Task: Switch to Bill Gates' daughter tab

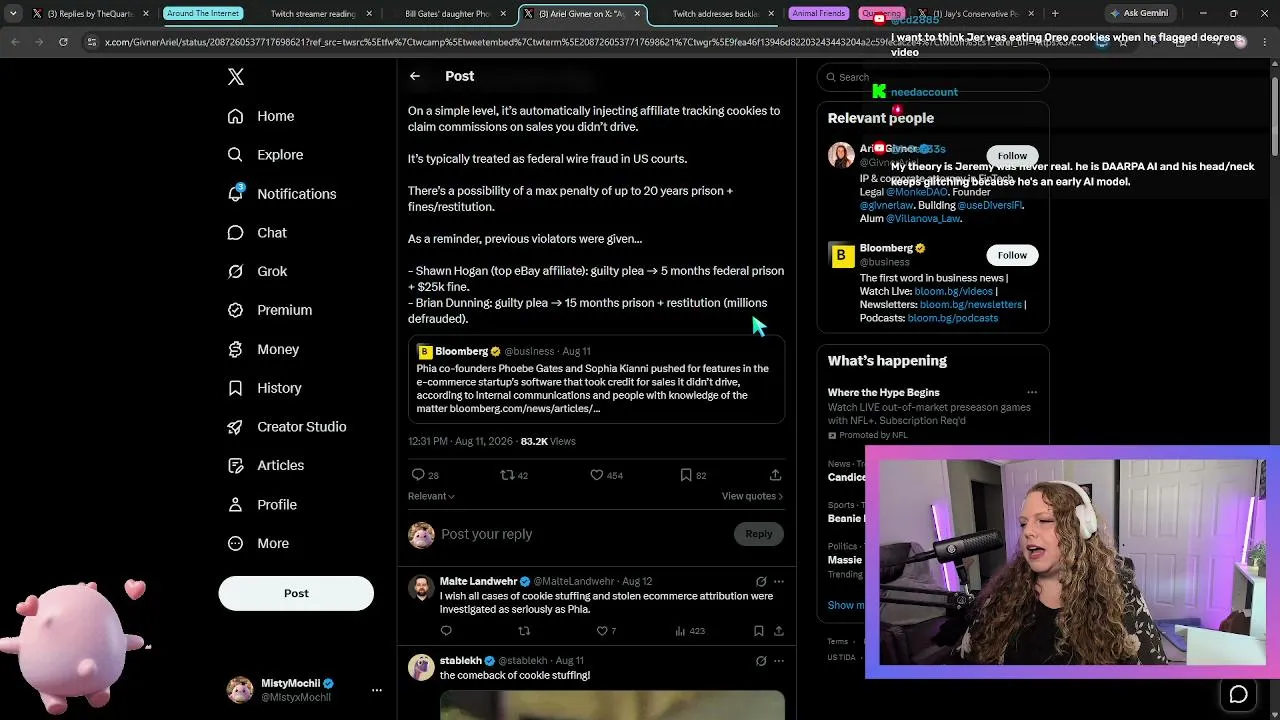Action: (446, 14)
